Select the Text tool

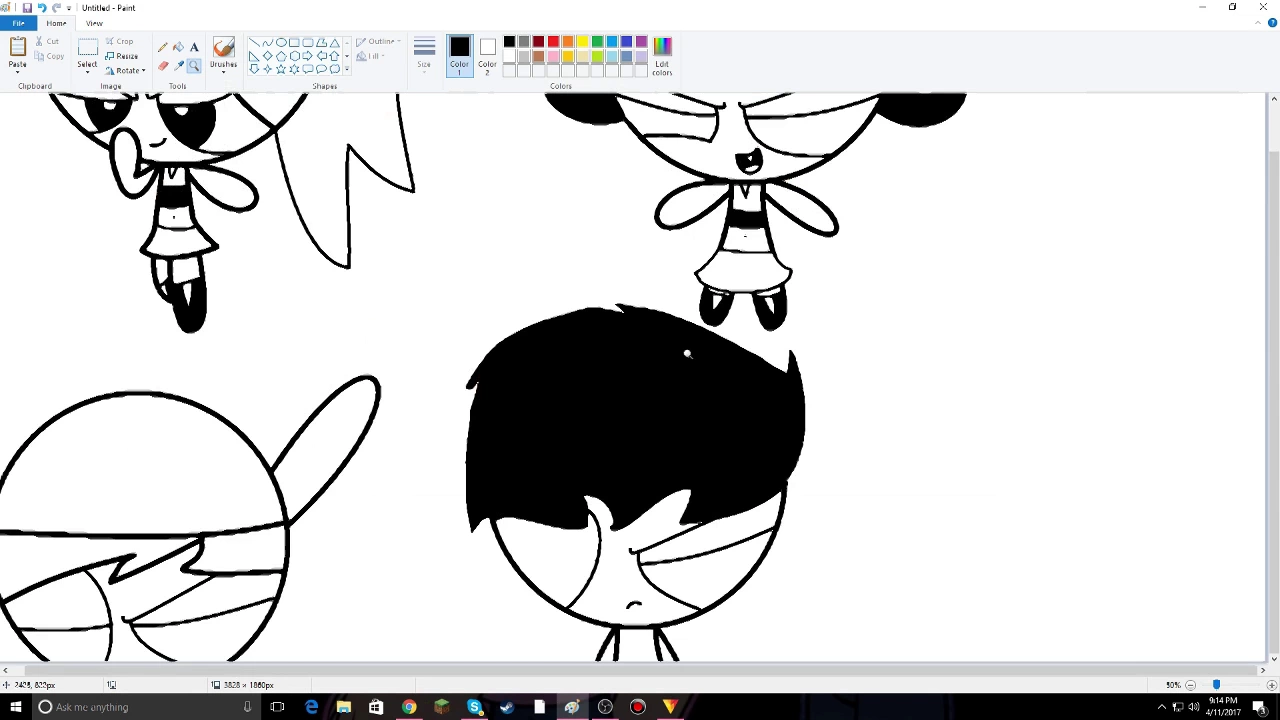pyautogui.click(x=194, y=47)
